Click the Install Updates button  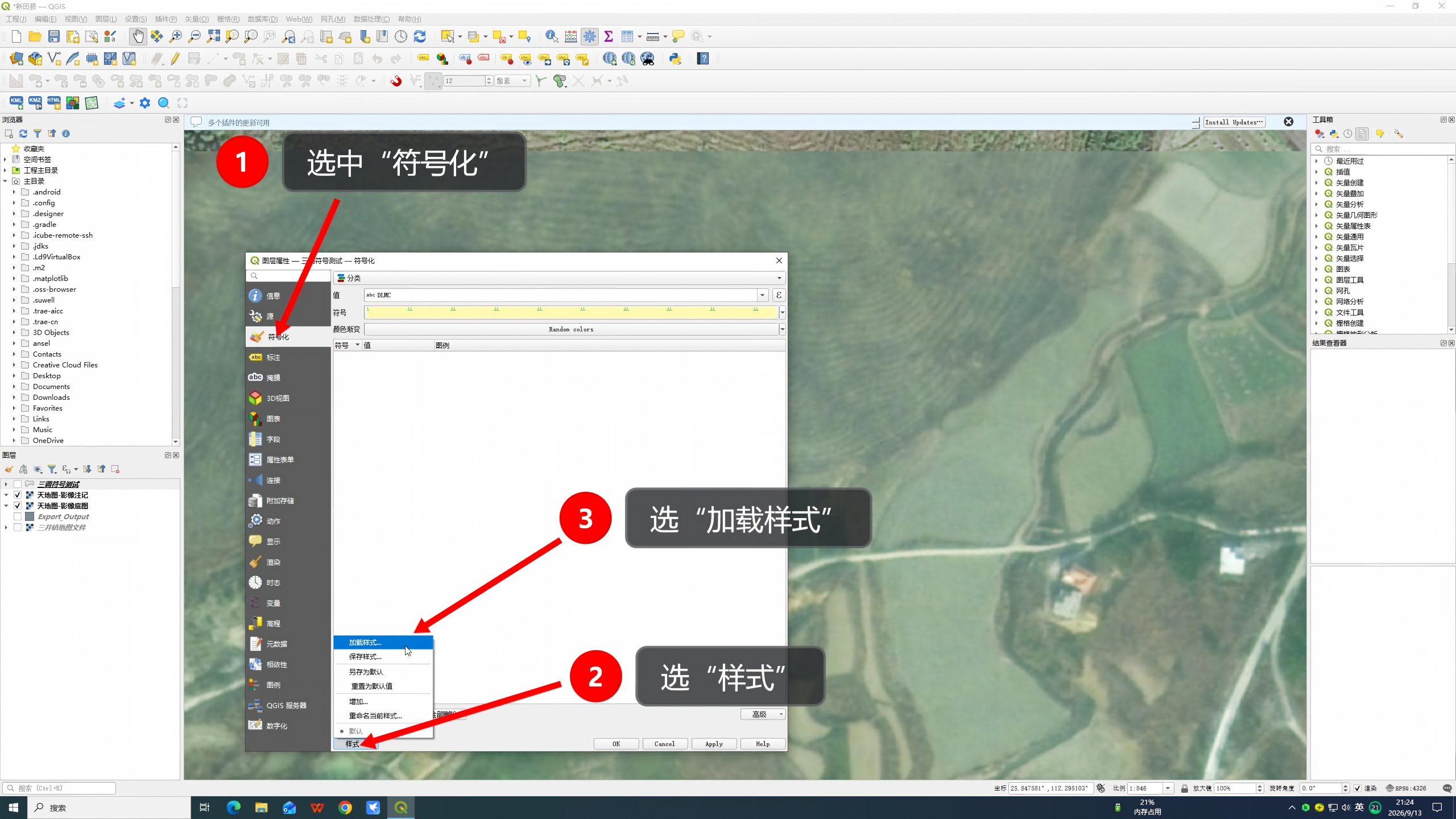(1234, 122)
